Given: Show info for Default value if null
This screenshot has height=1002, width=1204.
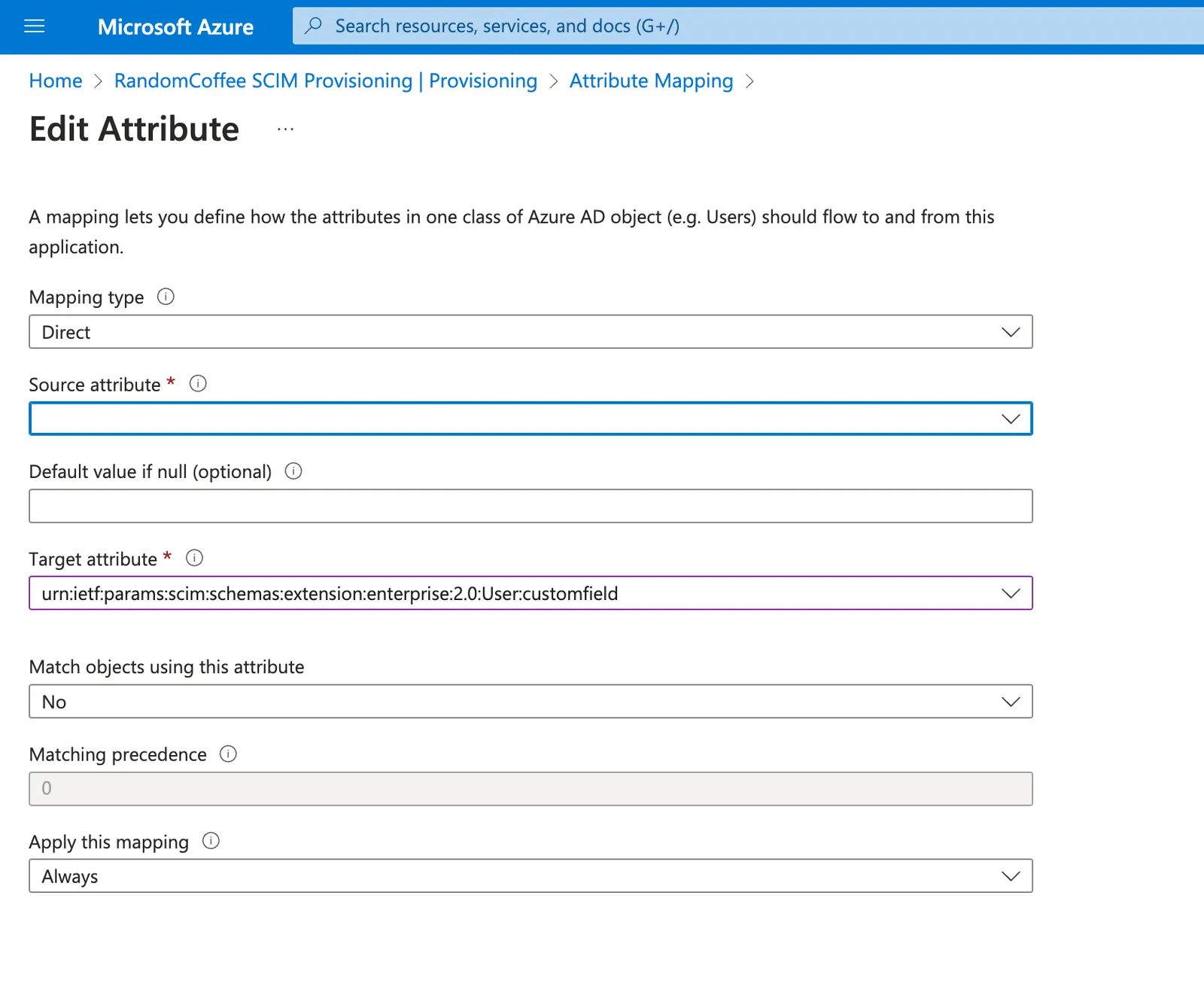Looking at the screenshot, I should point(293,471).
